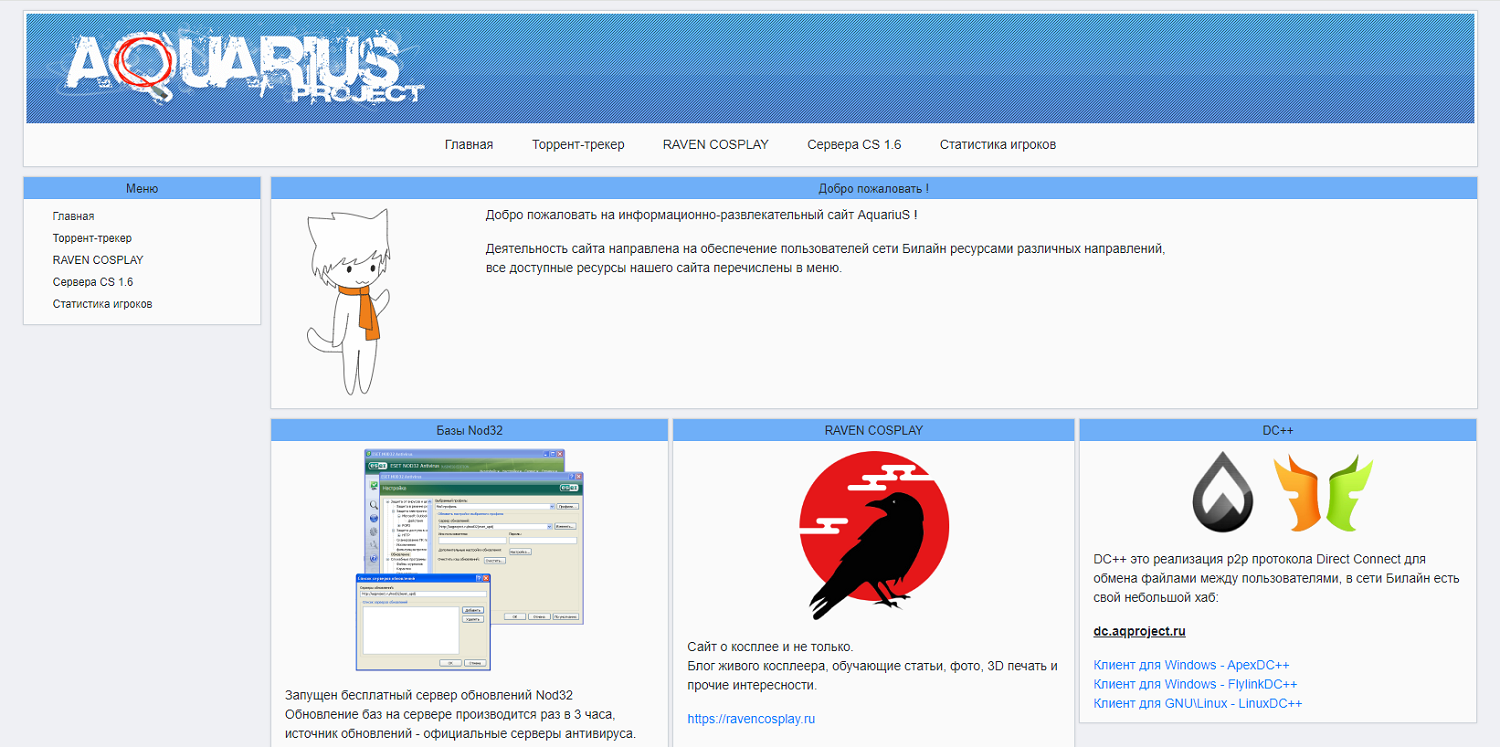
Task: Click the red raven cosplay logo
Action: (x=873, y=535)
